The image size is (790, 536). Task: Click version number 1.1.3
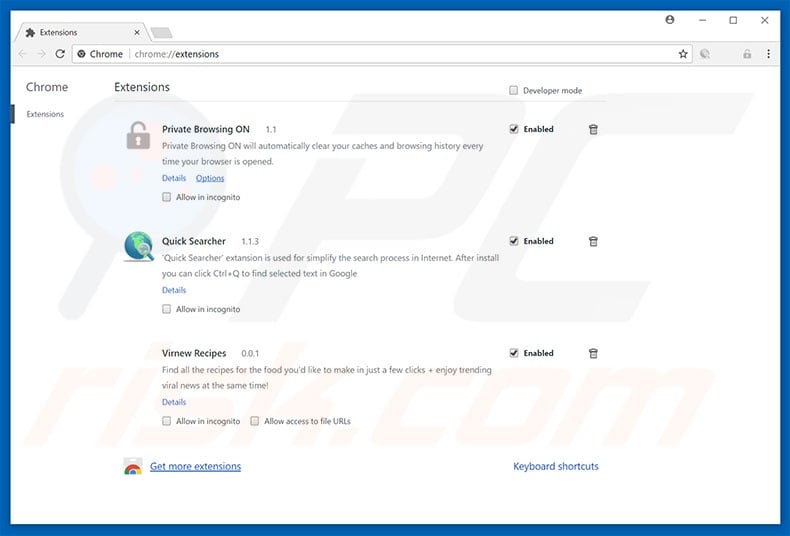[250, 241]
